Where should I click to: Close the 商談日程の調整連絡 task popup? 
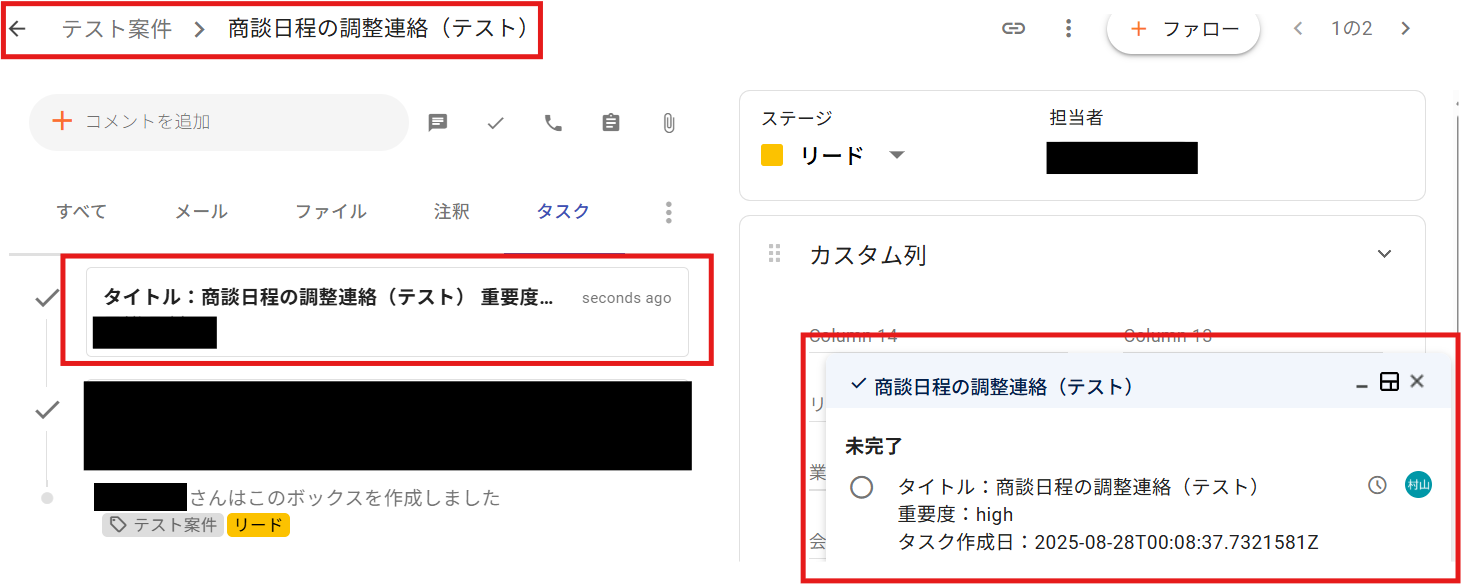[x=1417, y=381]
